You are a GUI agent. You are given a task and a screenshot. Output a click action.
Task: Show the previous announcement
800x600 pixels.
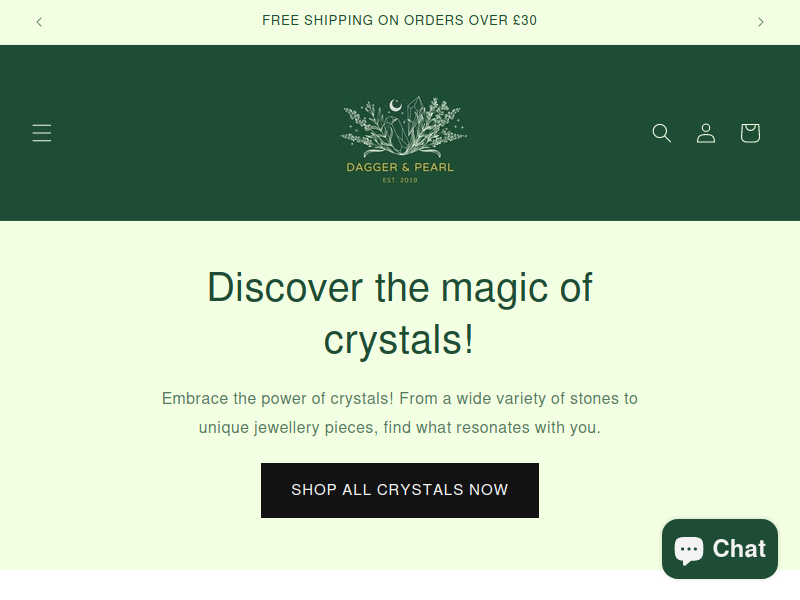[x=39, y=22]
